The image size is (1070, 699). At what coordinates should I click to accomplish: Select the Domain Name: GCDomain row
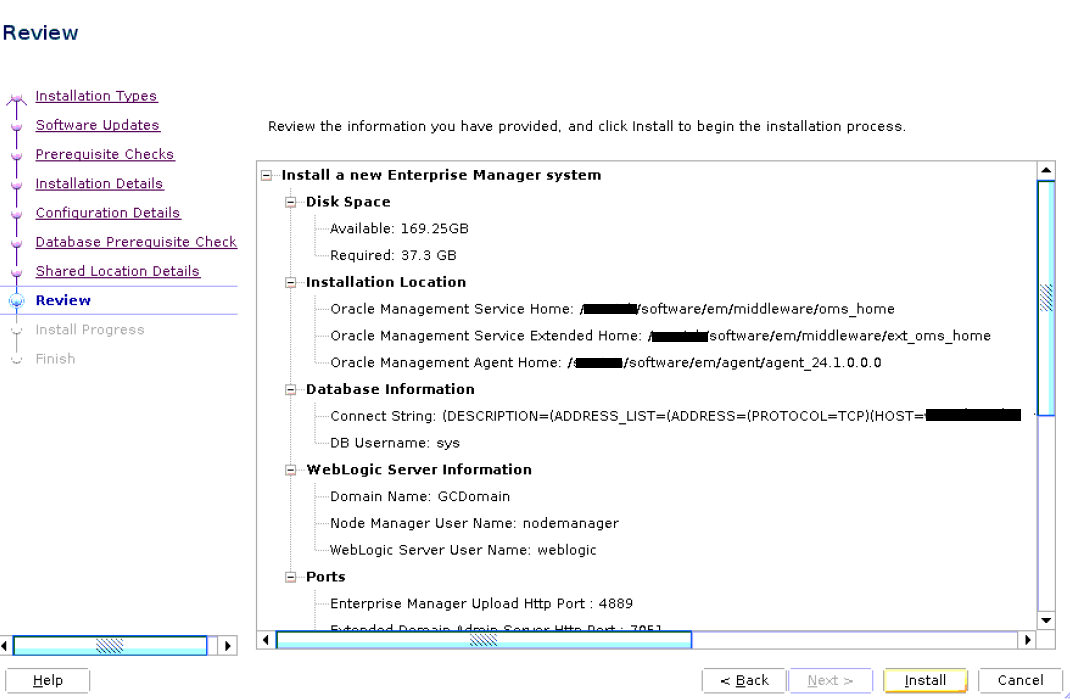[420, 497]
